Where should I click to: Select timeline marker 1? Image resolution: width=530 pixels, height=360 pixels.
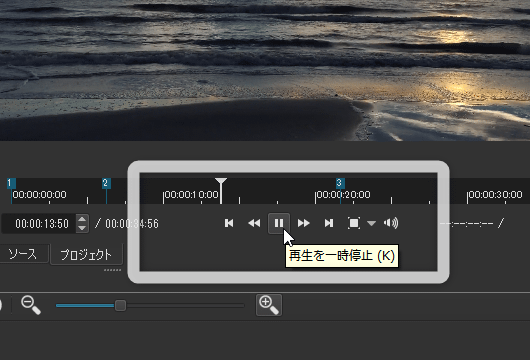coord(11,184)
